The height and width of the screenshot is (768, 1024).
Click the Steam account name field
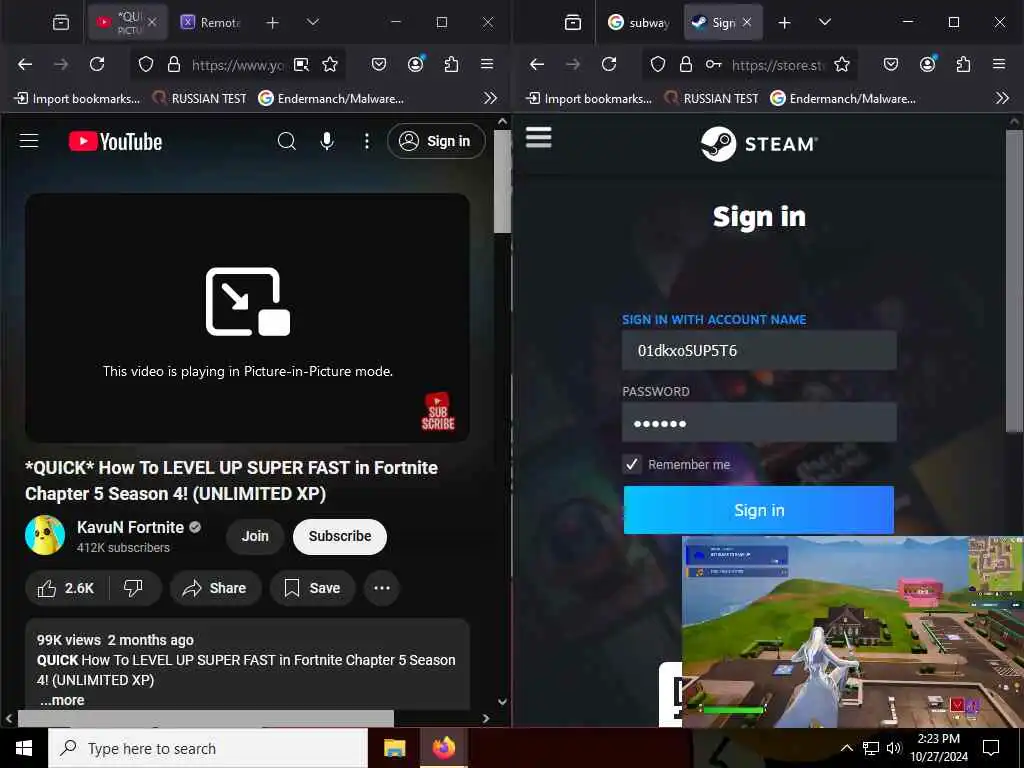coord(759,351)
